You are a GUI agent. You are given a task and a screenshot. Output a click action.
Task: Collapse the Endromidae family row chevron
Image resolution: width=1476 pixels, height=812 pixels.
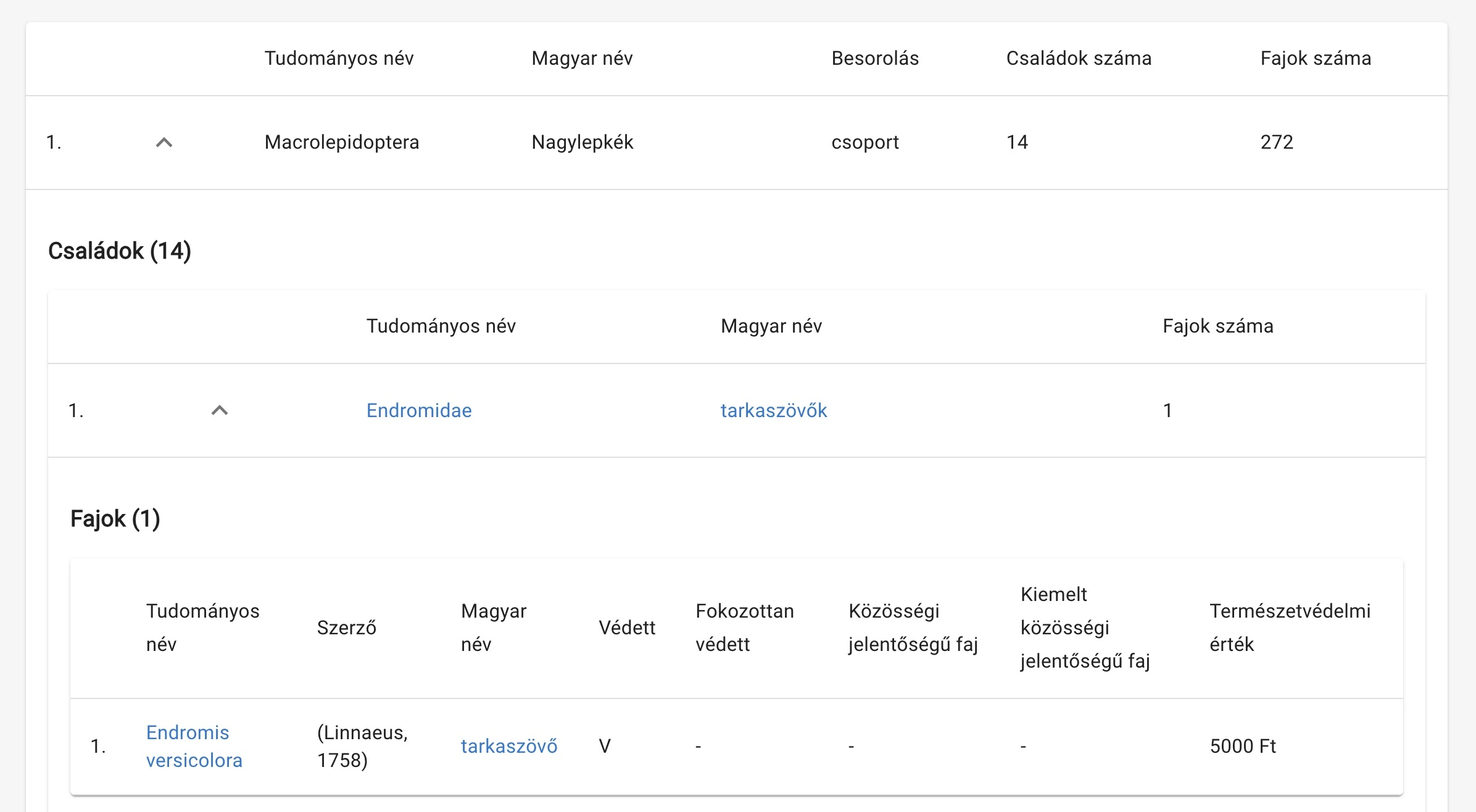pyautogui.click(x=220, y=410)
